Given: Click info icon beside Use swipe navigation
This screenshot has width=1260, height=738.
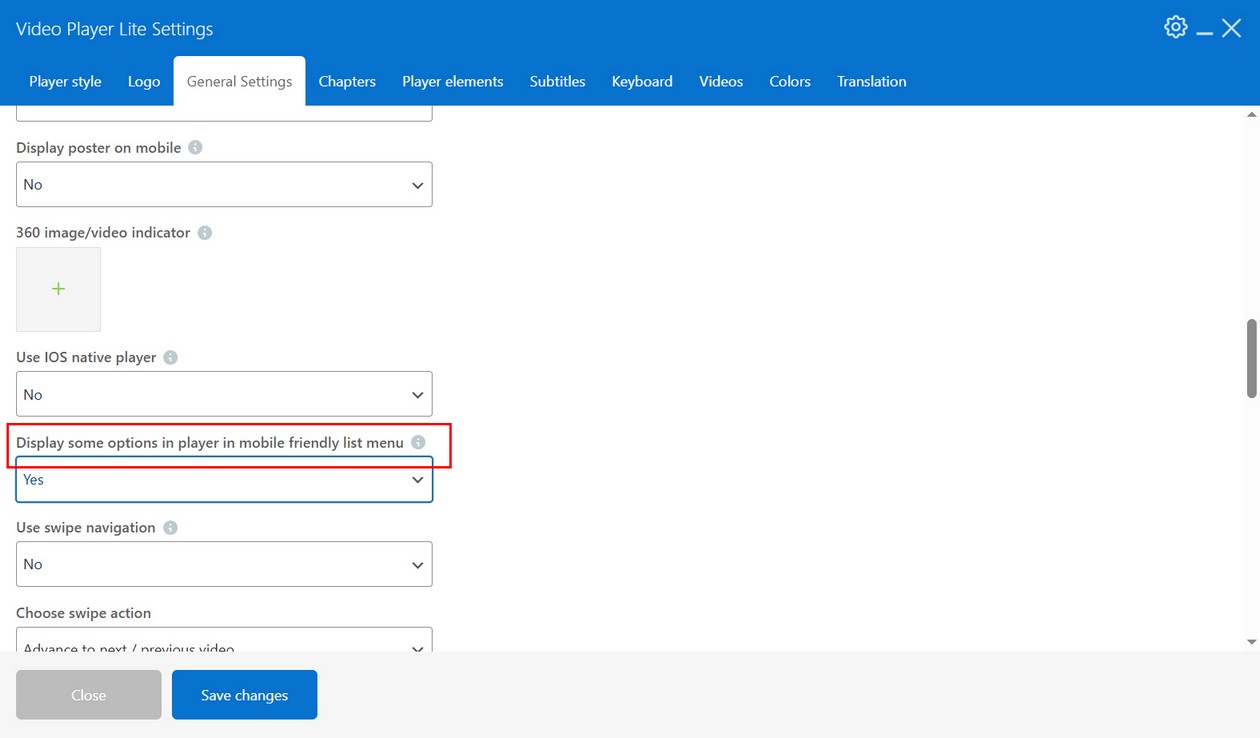Looking at the screenshot, I should [170, 527].
